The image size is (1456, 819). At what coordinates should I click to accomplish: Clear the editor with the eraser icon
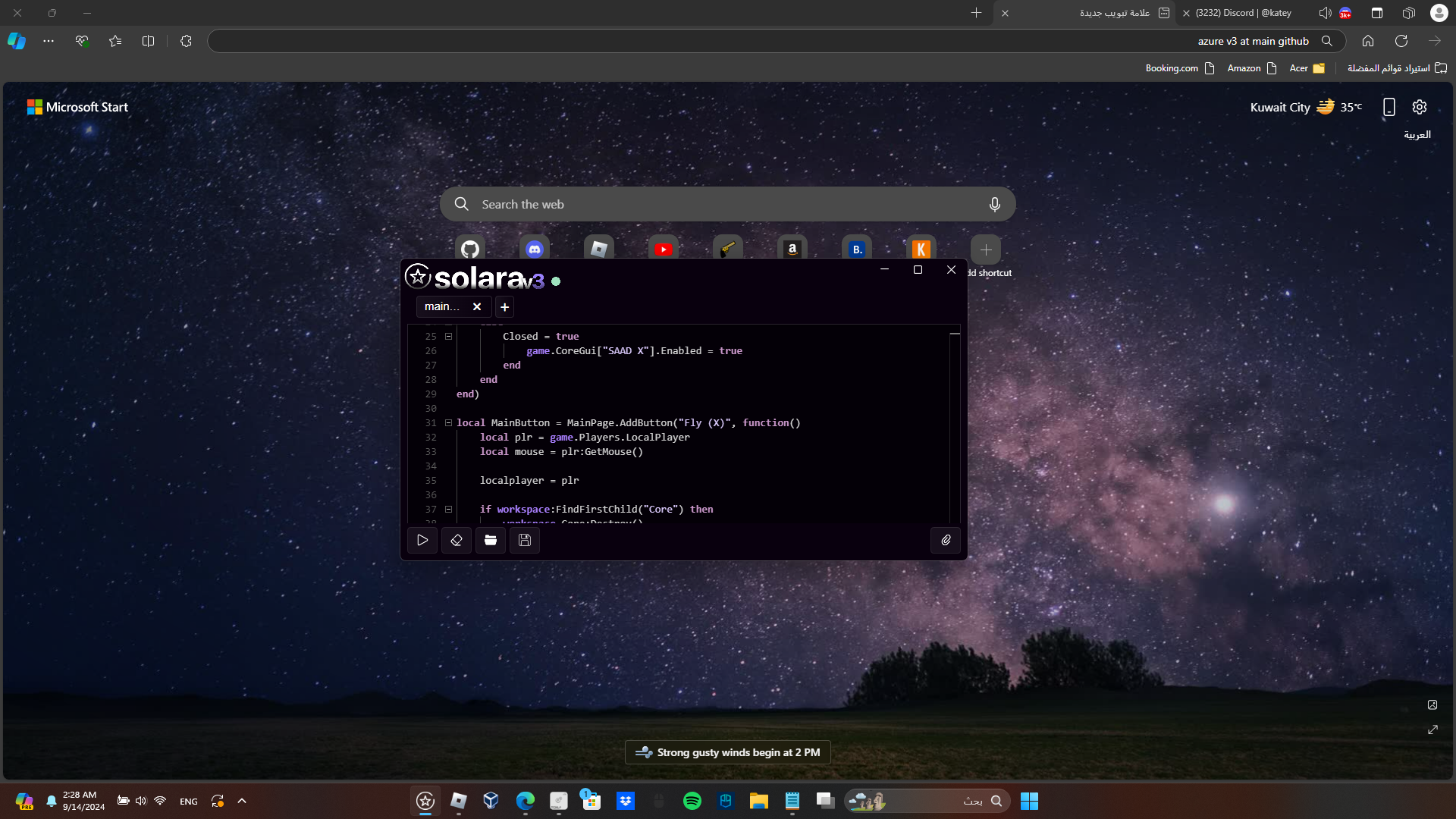(x=457, y=541)
